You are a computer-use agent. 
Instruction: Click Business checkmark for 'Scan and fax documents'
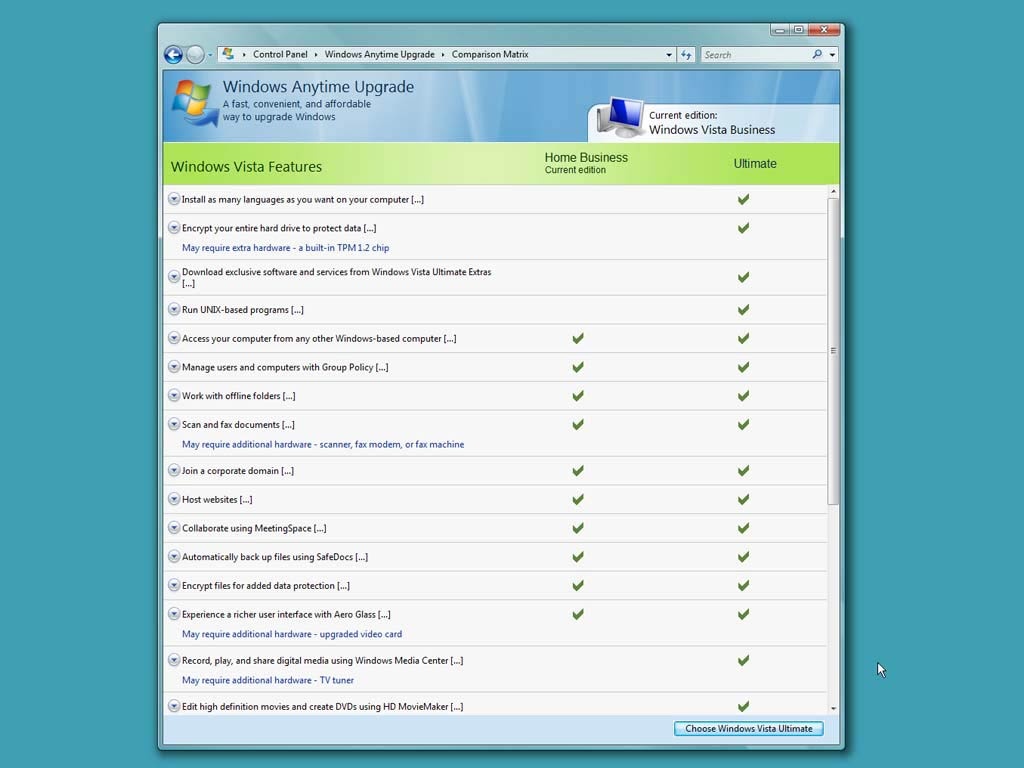(578, 424)
